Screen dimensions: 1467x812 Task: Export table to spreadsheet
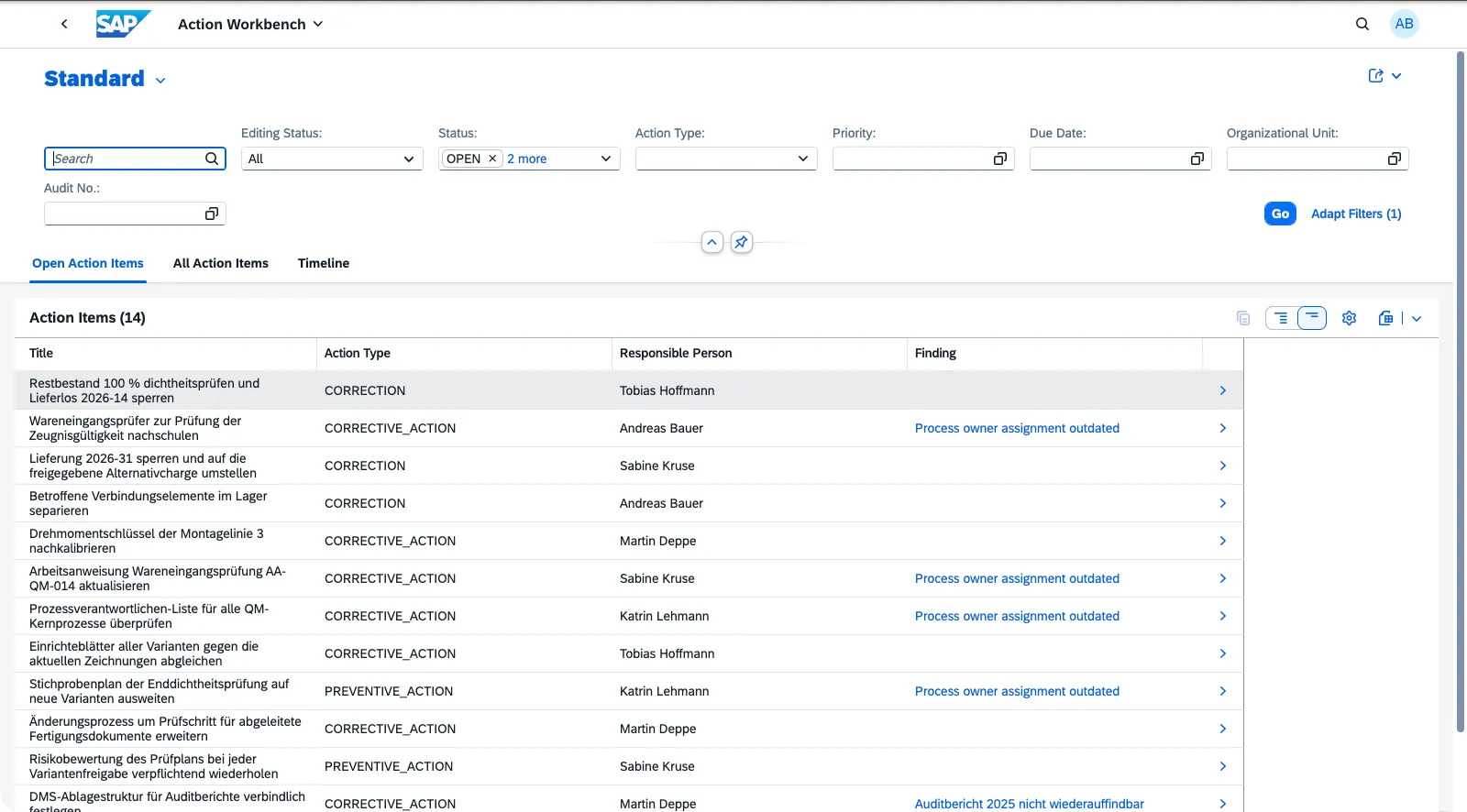click(x=1385, y=318)
